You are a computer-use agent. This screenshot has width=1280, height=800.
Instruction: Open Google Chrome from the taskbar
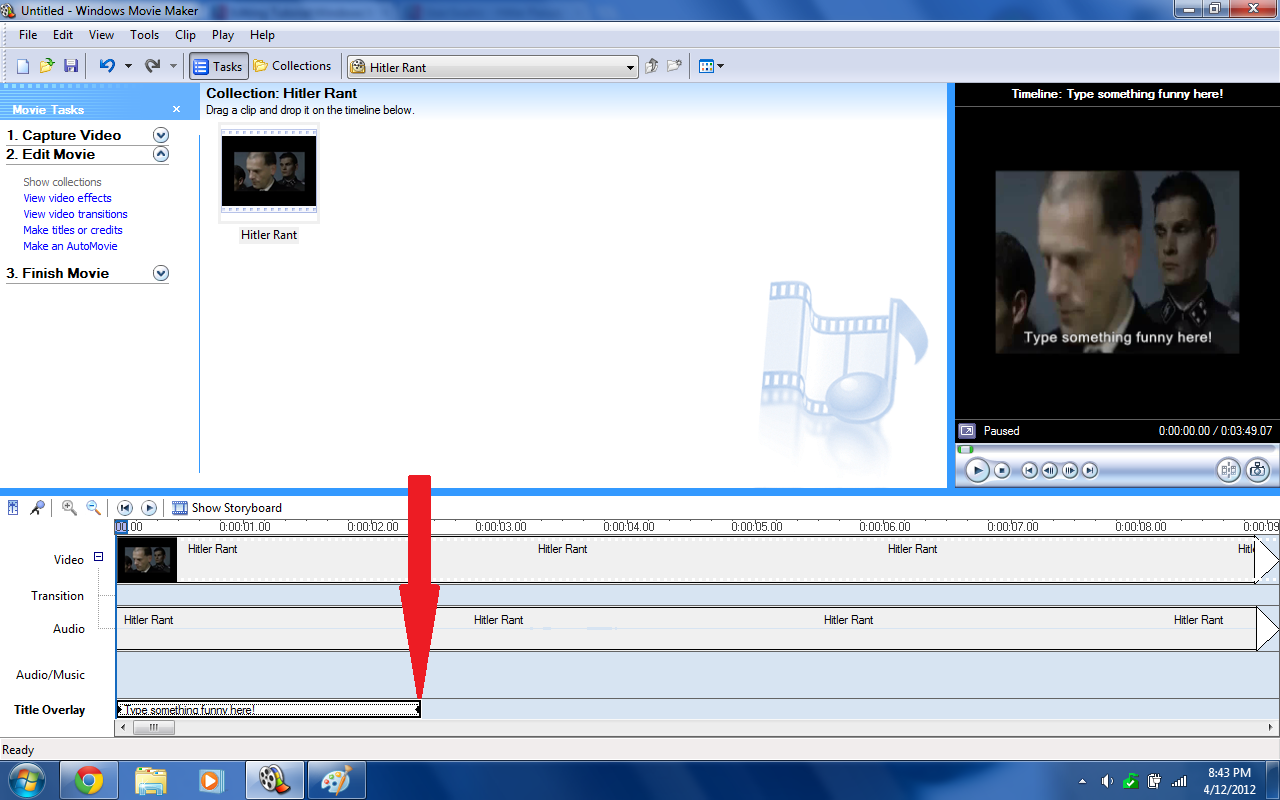click(x=89, y=780)
